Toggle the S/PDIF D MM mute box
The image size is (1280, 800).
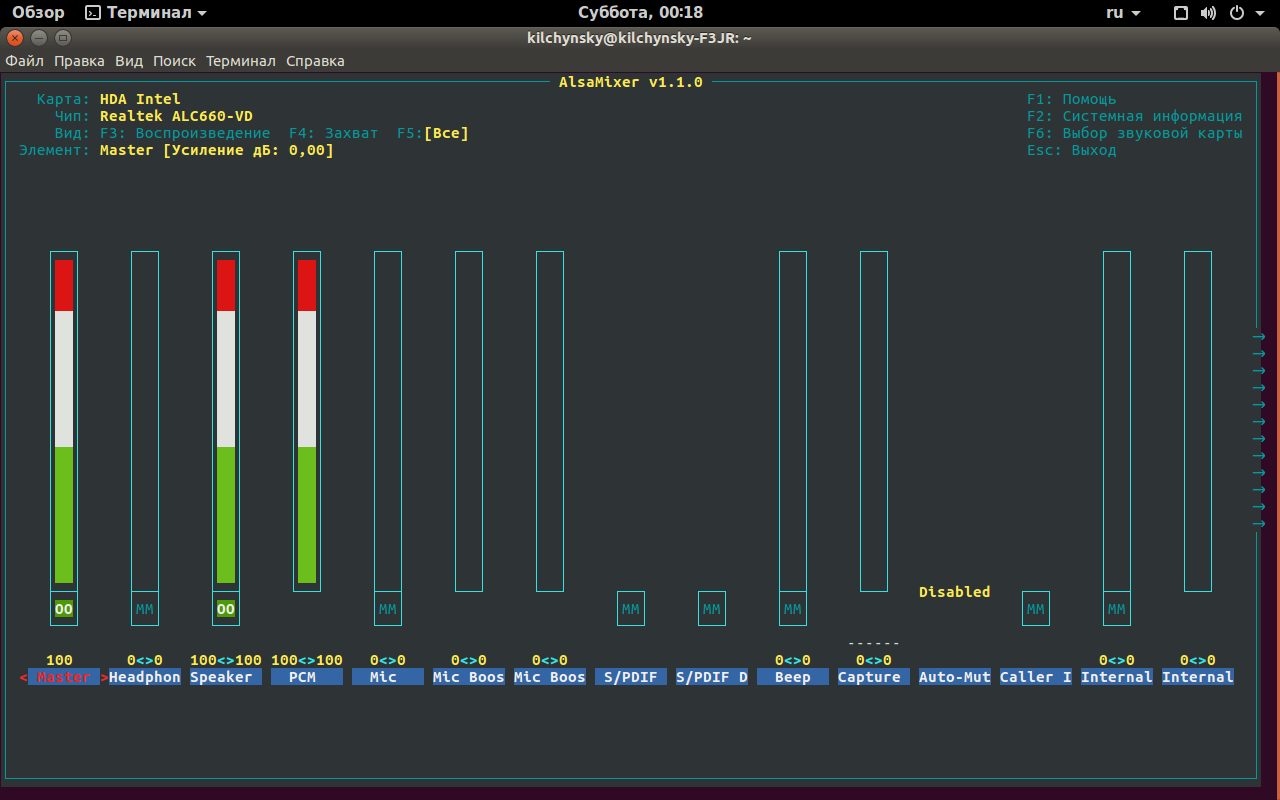[x=712, y=609]
